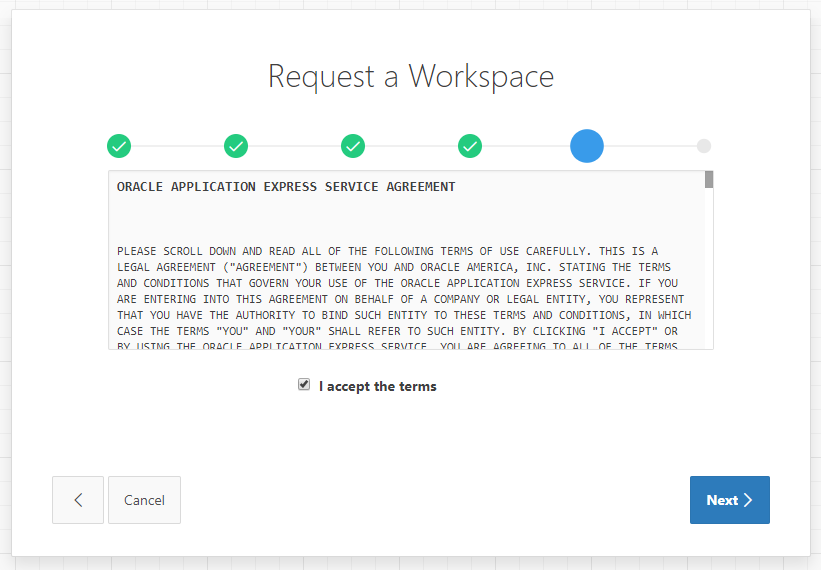Proceed with the Next button
821x570 pixels.
(x=730, y=500)
